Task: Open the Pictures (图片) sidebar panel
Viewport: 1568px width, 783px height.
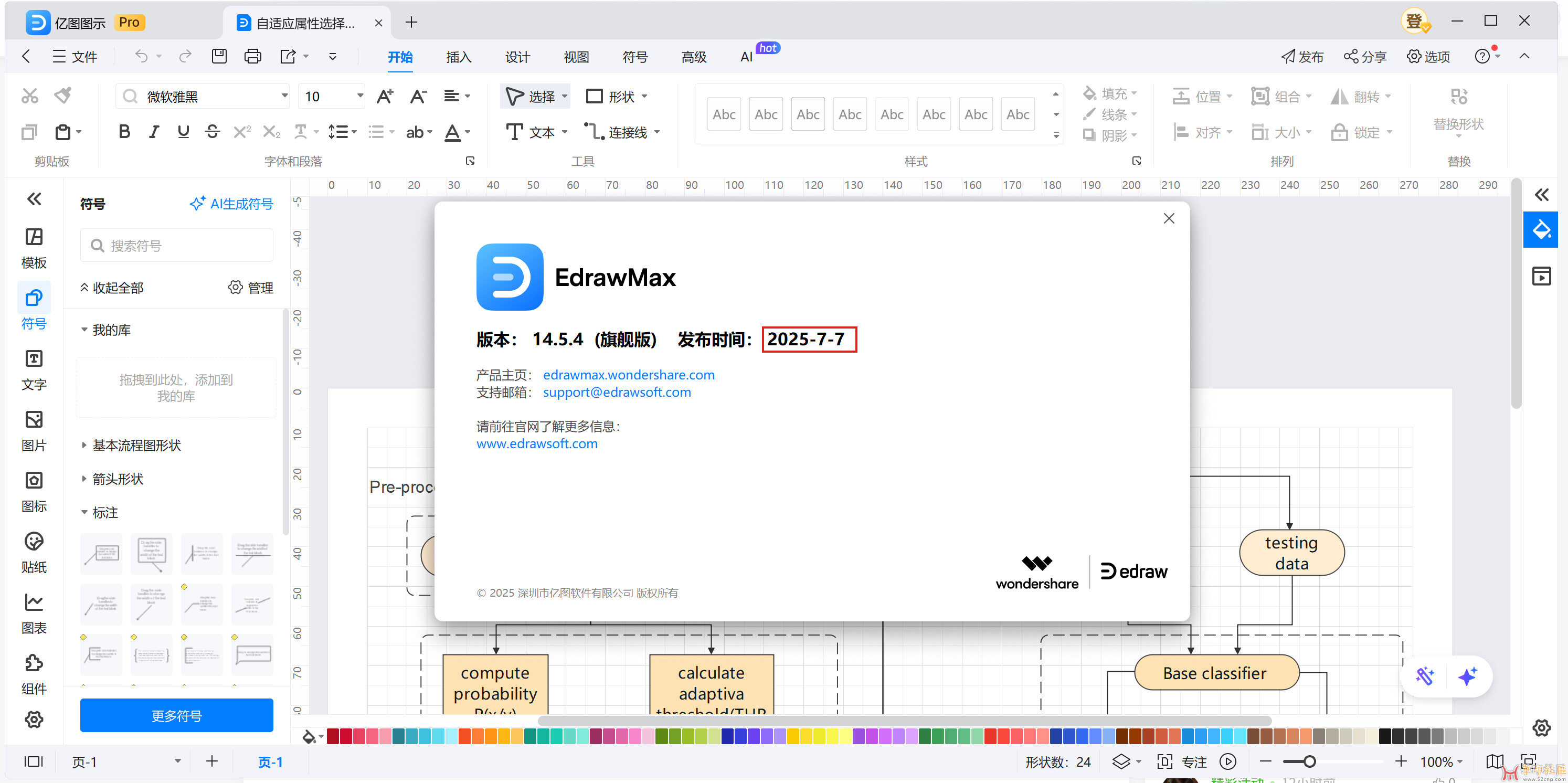Action: point(34,431)
